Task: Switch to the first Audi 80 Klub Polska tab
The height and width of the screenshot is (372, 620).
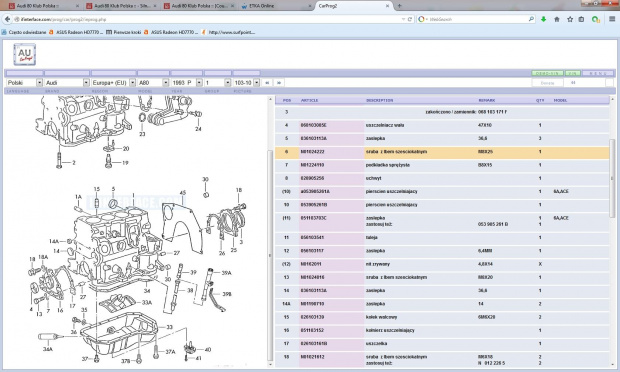Action: [43, 6]
